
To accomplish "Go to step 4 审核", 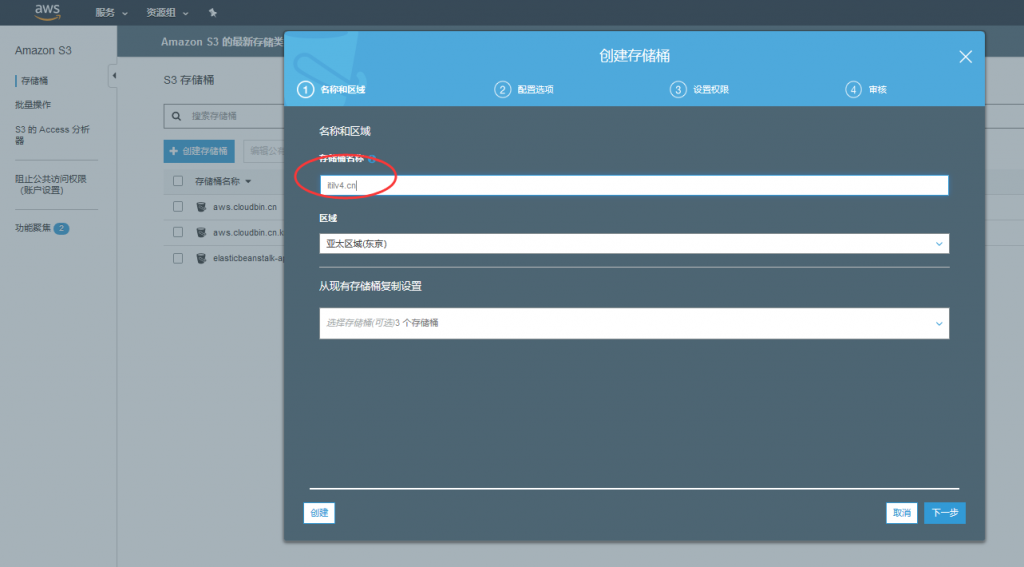I will (866, 89).
